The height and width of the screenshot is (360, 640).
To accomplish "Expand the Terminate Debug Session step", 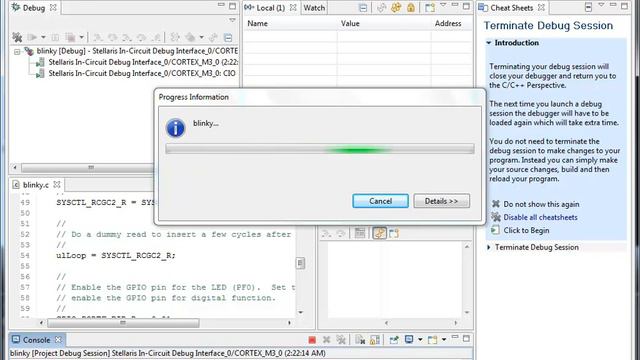I will tap(489, 247).
